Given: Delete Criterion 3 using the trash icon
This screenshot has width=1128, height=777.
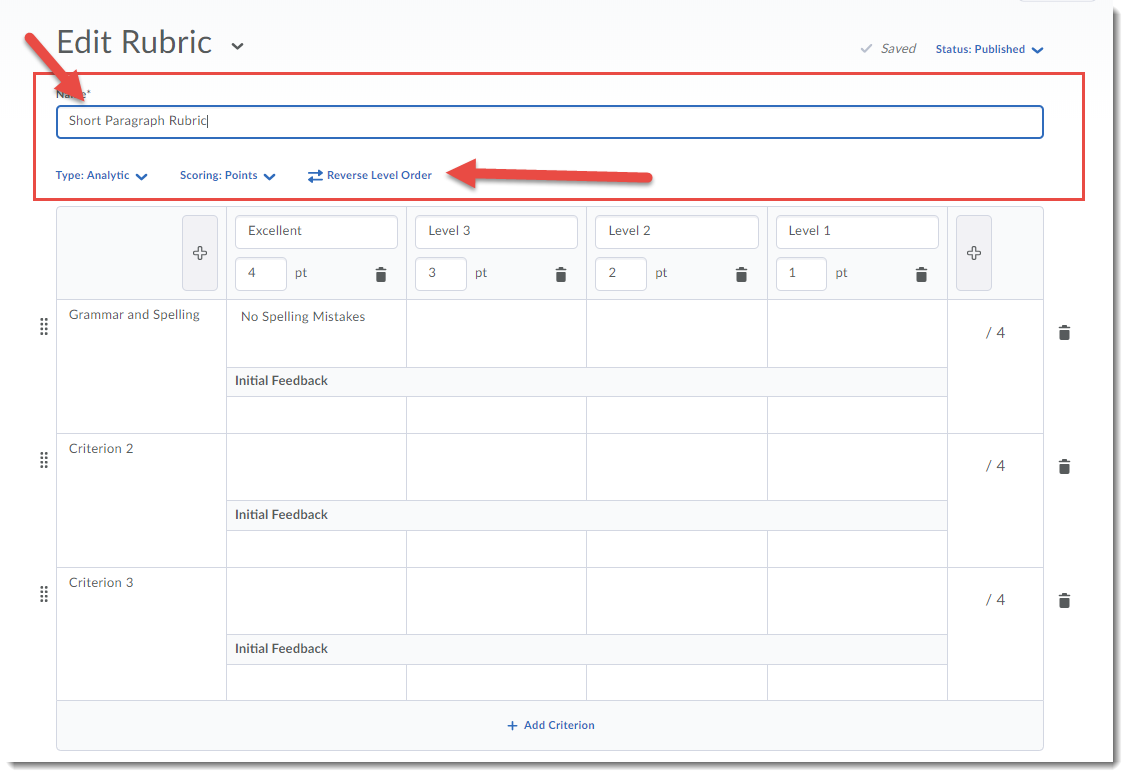Looking at the screenshot, I should pyautogui.click(x=1064, y=600).
